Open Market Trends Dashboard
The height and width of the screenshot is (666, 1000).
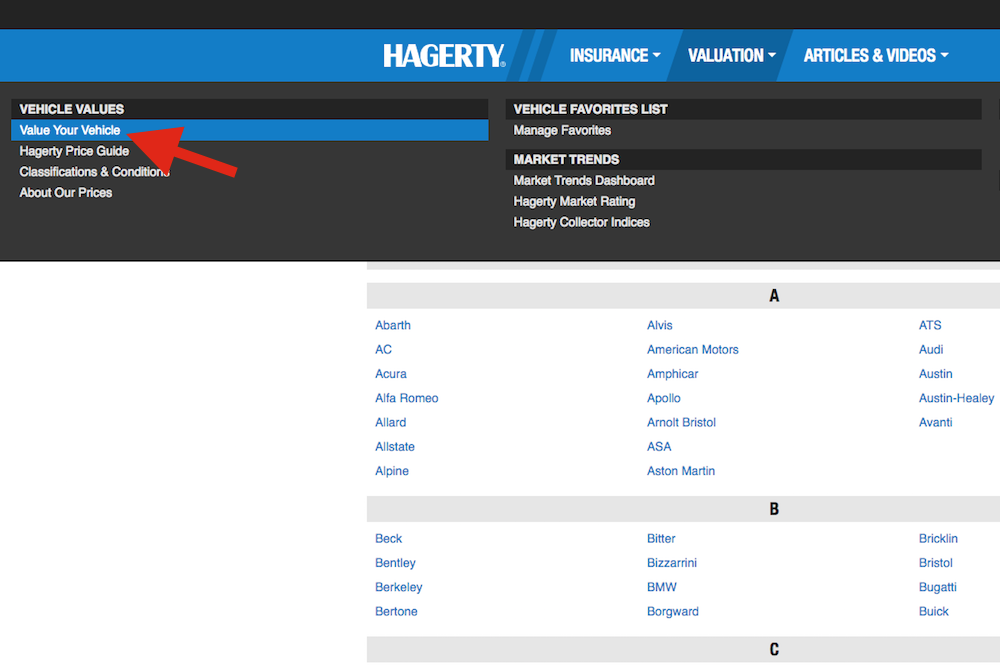(x=584, y=181)
